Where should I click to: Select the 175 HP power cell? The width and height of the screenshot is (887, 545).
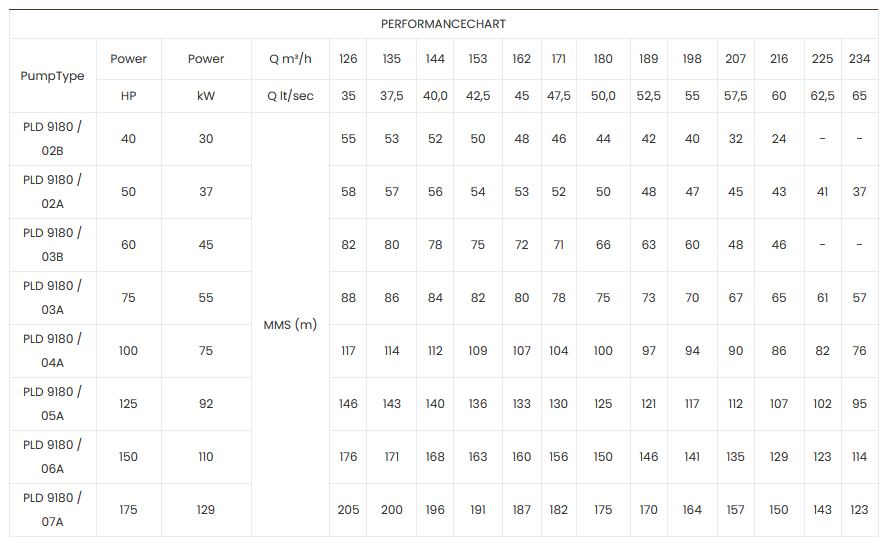click(128, 510)
